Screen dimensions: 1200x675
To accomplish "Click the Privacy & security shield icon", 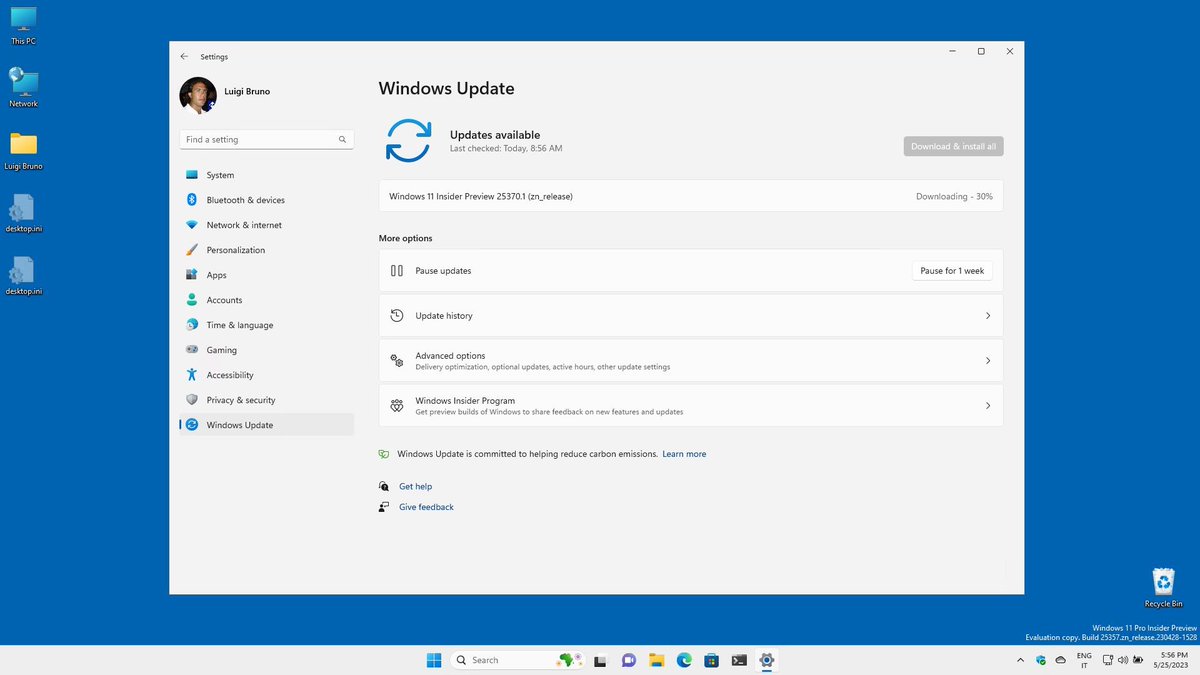I will [x=191, y=400].
